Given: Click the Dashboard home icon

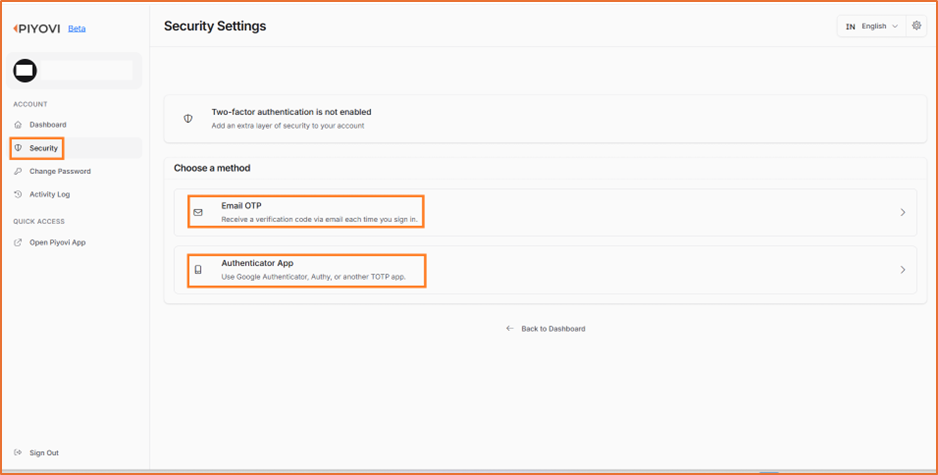Looking at the screenshot, I should [17, 124].
